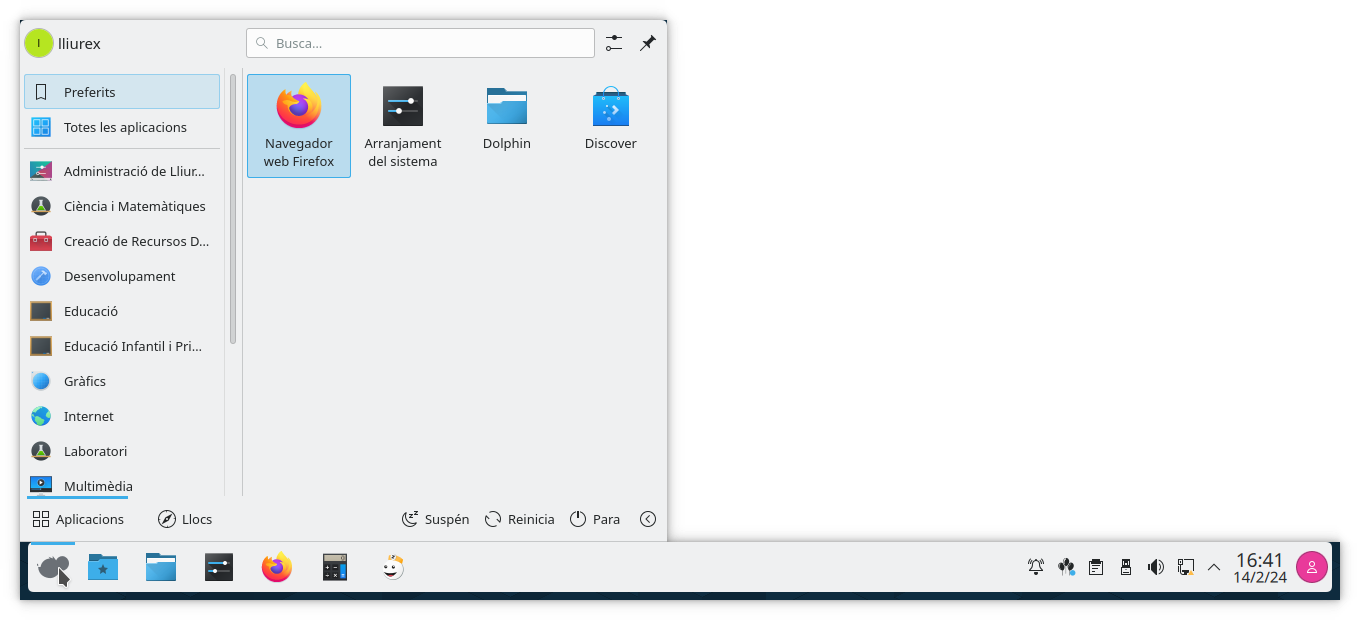Switch to the Aplicacions tab

(x=78, y=519)
